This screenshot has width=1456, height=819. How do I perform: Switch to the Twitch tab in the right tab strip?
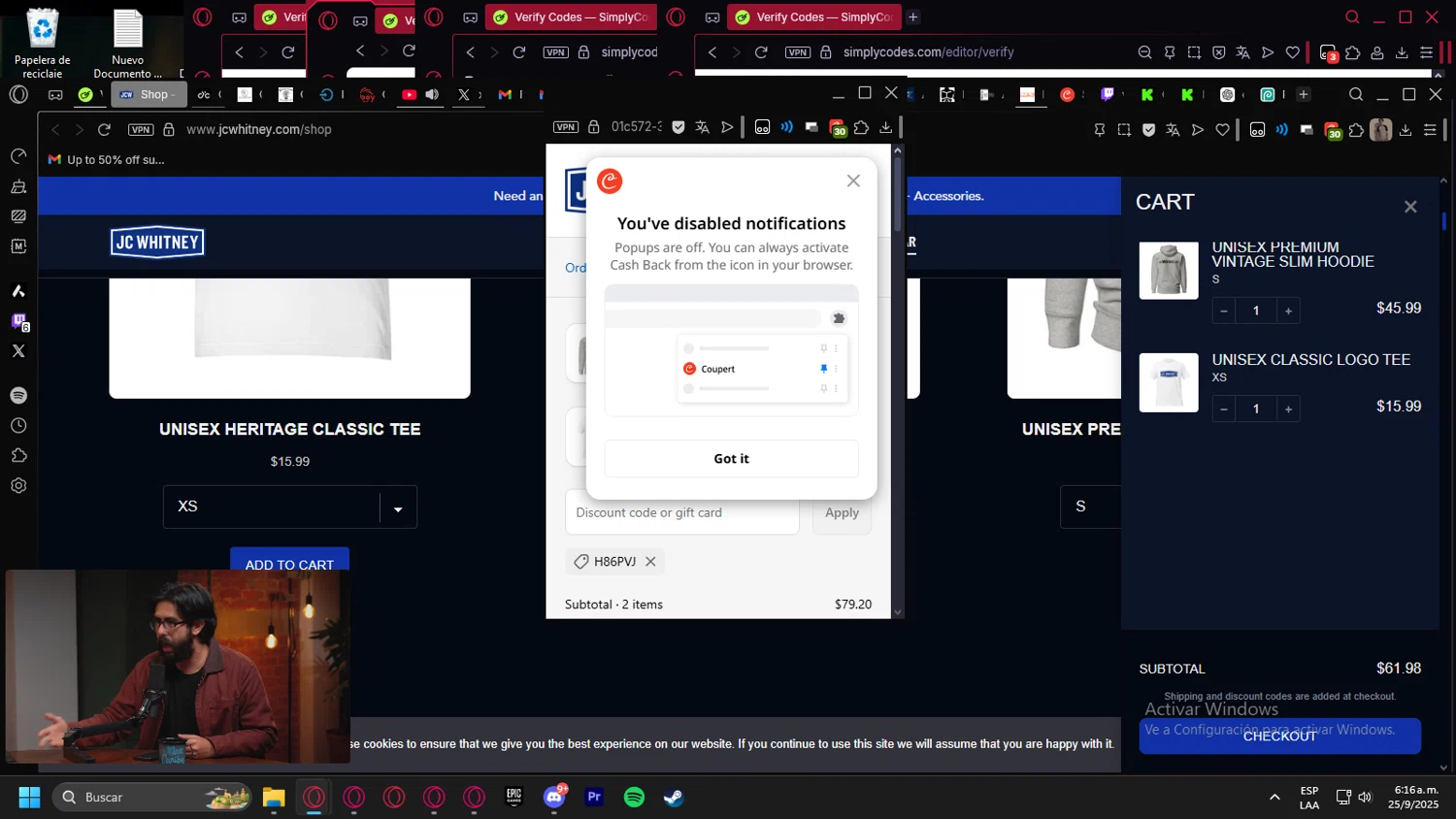[1108, 94]
